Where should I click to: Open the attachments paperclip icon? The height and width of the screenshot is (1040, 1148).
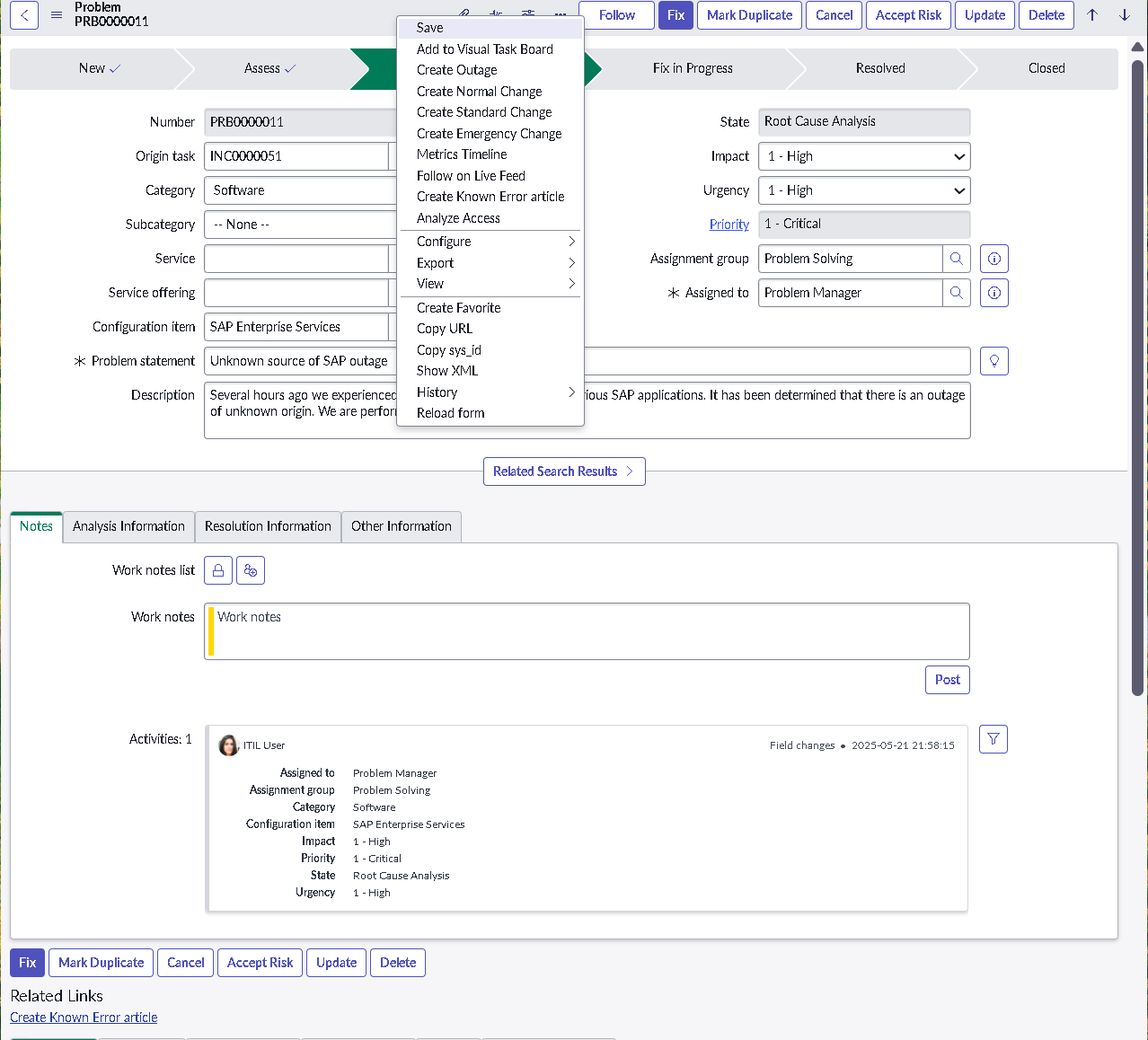[x=463, y=13]
